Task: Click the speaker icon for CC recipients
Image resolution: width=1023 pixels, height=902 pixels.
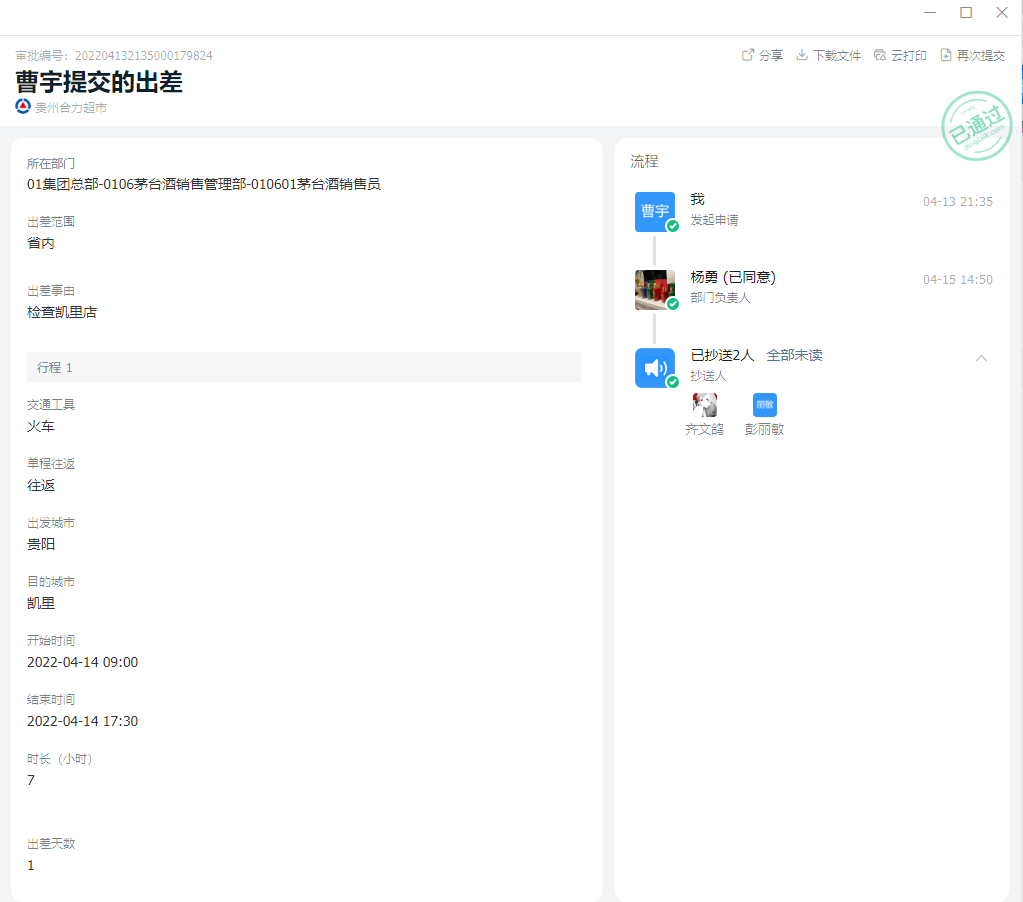Action: (x=655, y=368)
